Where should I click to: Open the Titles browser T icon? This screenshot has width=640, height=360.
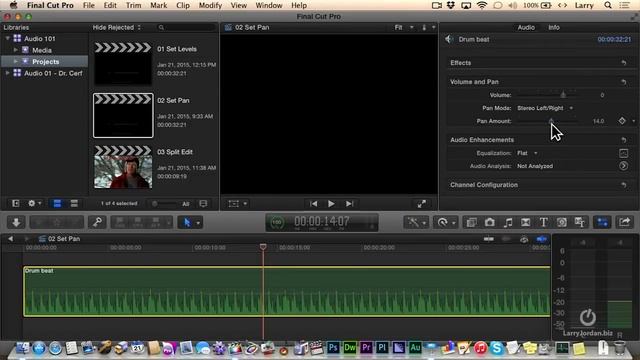pos(543,222)
